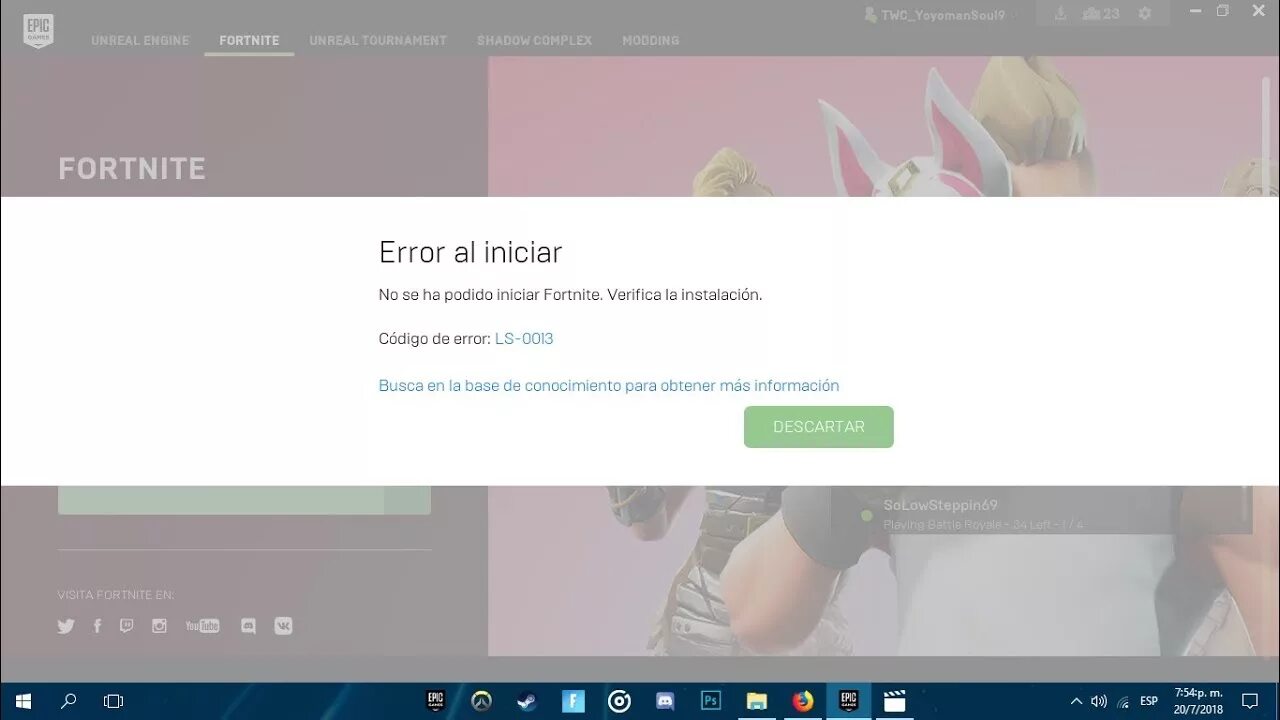Visit Fortnite on Twitch
Viewport: 1280px width, 720px height.
pos(126,626)
